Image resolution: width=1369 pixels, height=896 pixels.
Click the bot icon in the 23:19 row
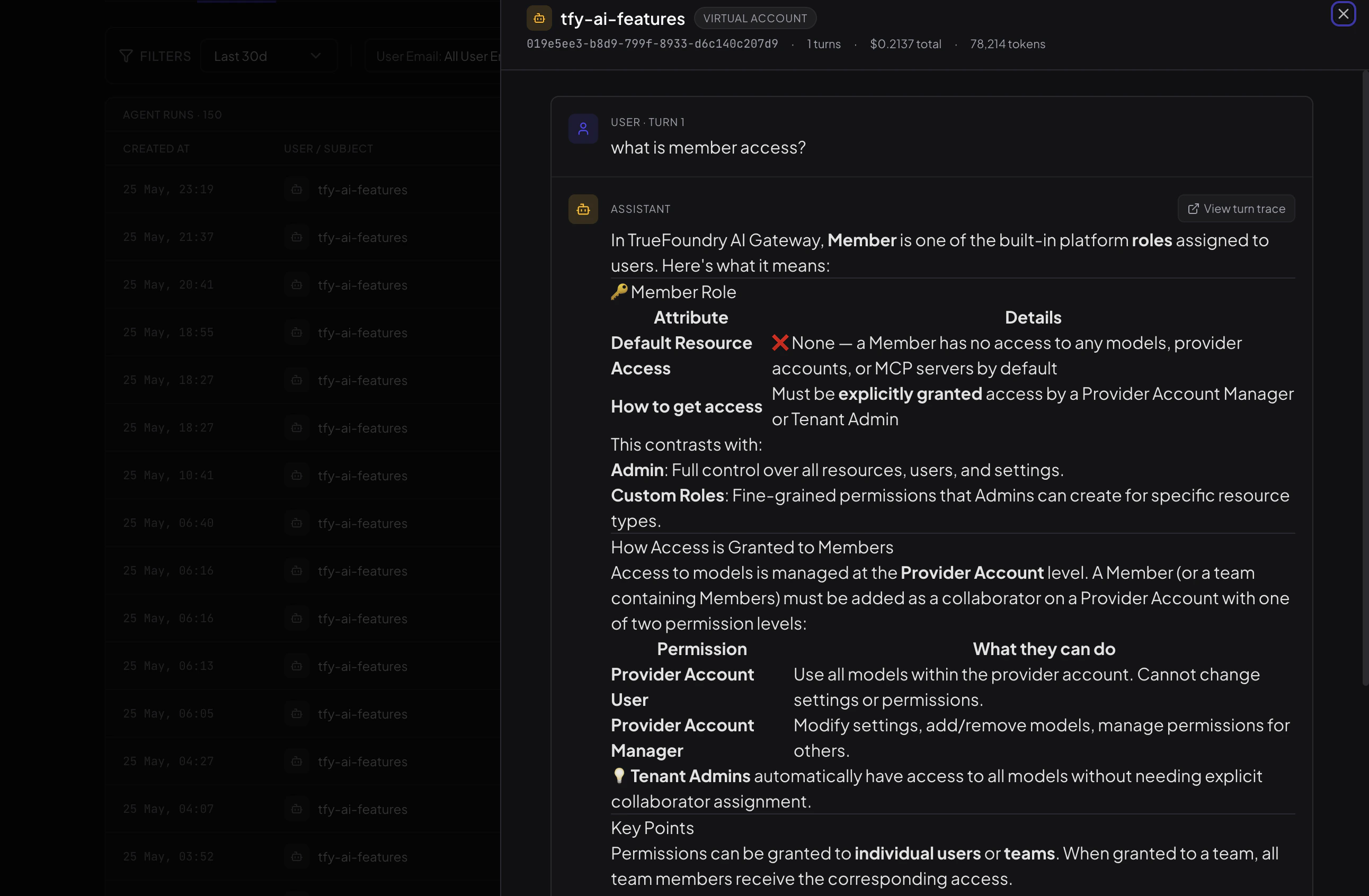click(296, 189)
